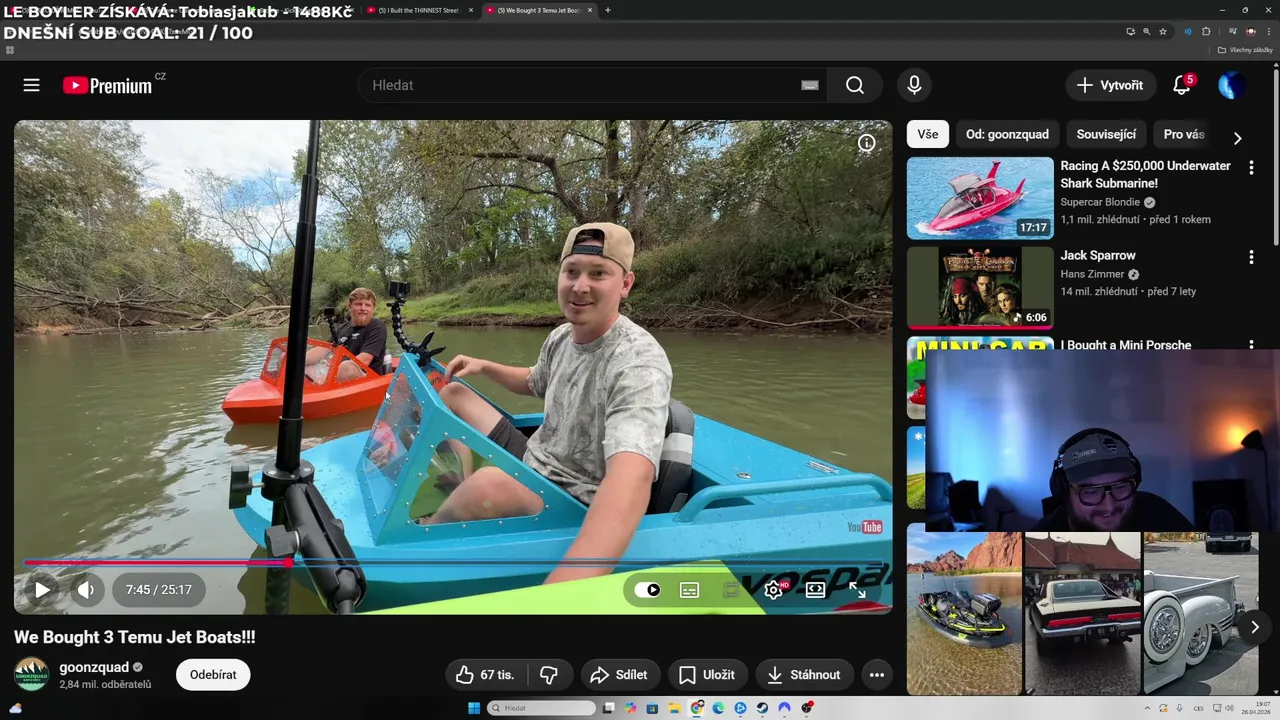Switch to 'We Bought 3 Temu Jet Boats' tab

(540, 10)
